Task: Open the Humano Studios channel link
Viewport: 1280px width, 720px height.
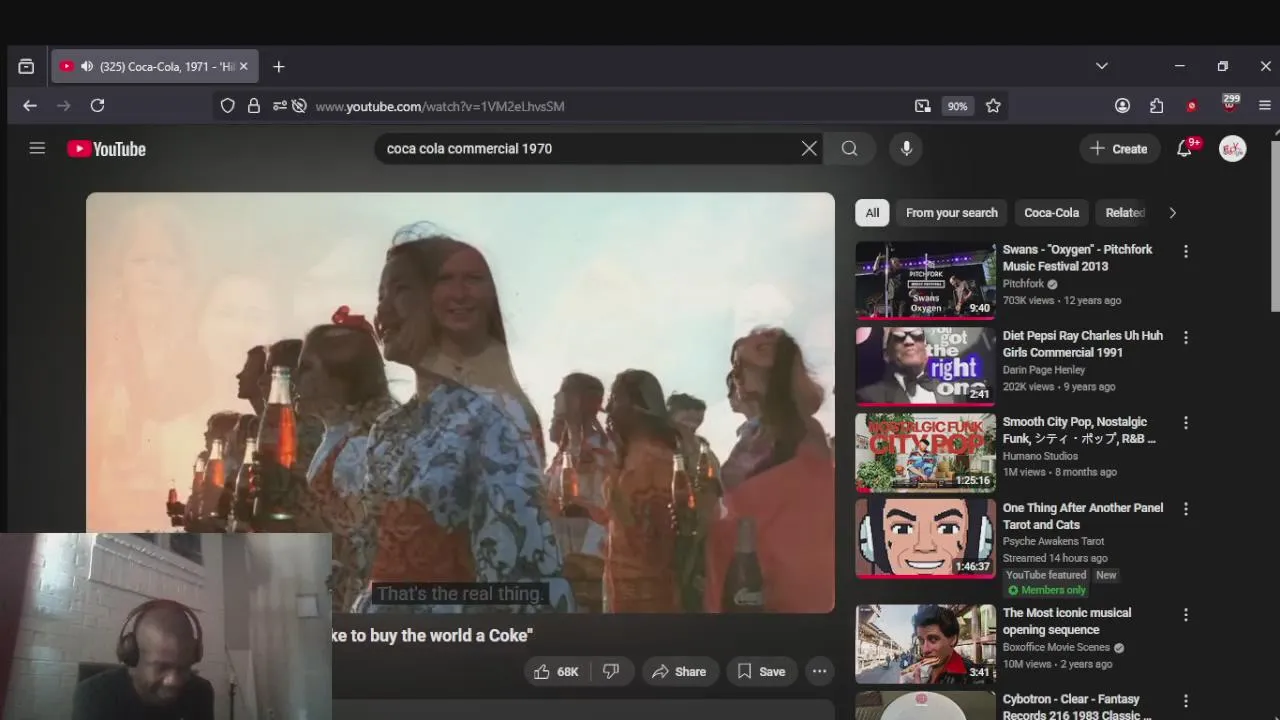Action: pyautogui.click(x=1040, y=456)
